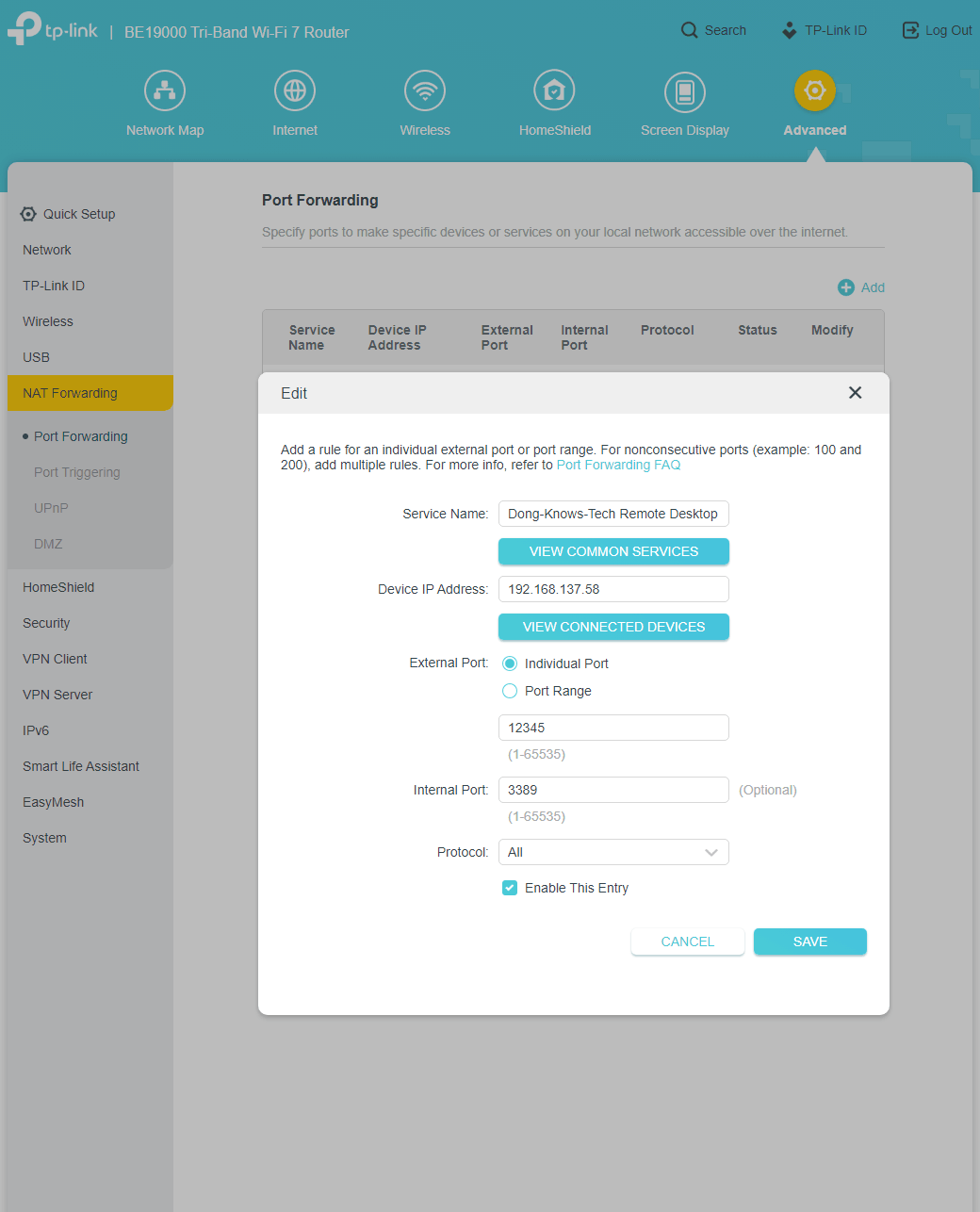Open the Wireless settings icon

point(425,90)
